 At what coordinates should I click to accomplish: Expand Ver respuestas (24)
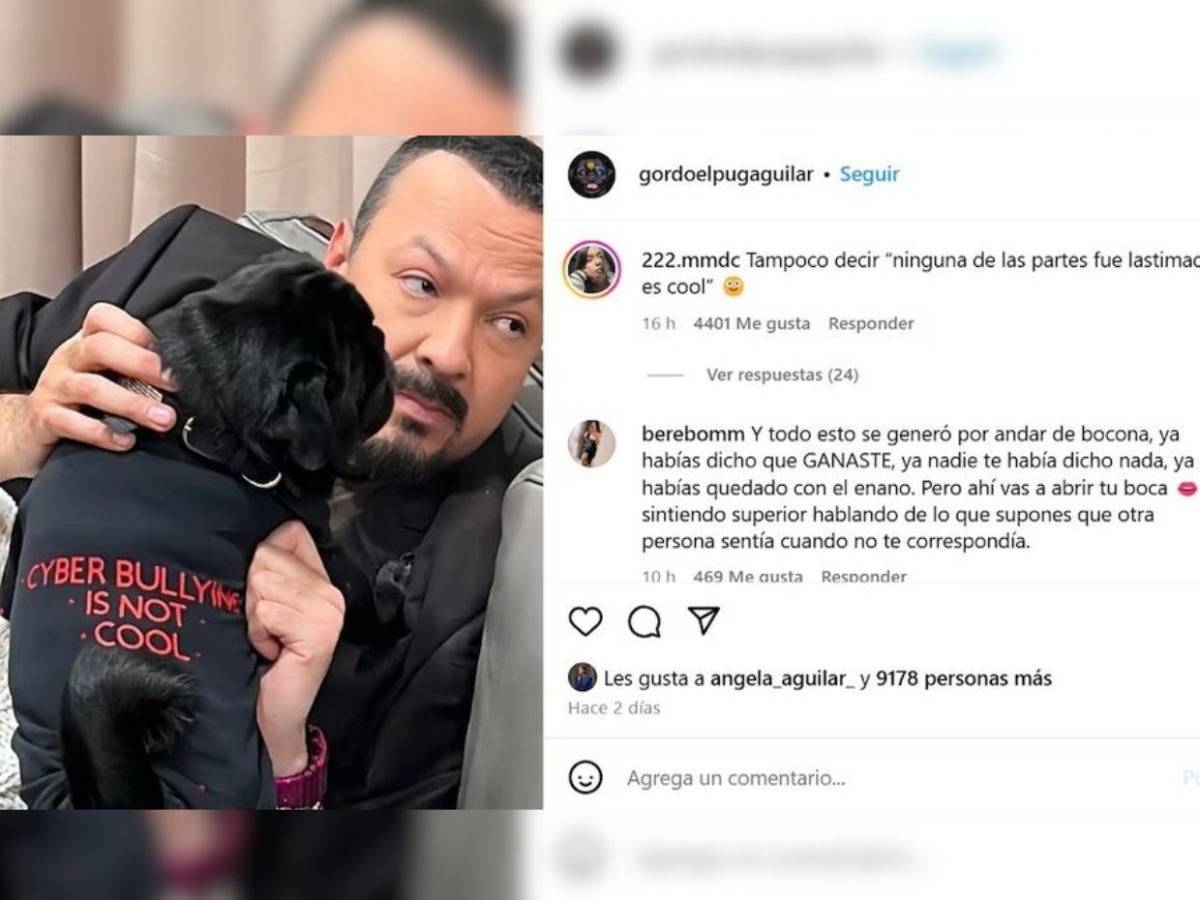point(782,375)
